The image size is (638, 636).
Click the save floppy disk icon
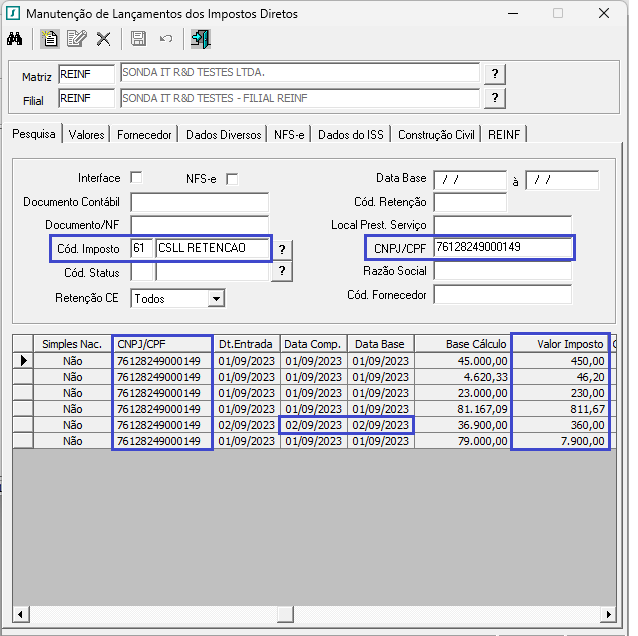138,39
